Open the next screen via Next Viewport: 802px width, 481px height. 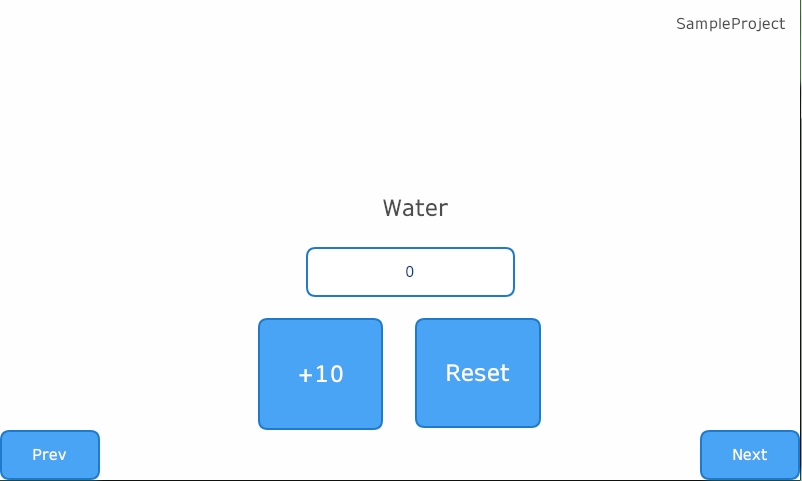(x=749, y=455)
